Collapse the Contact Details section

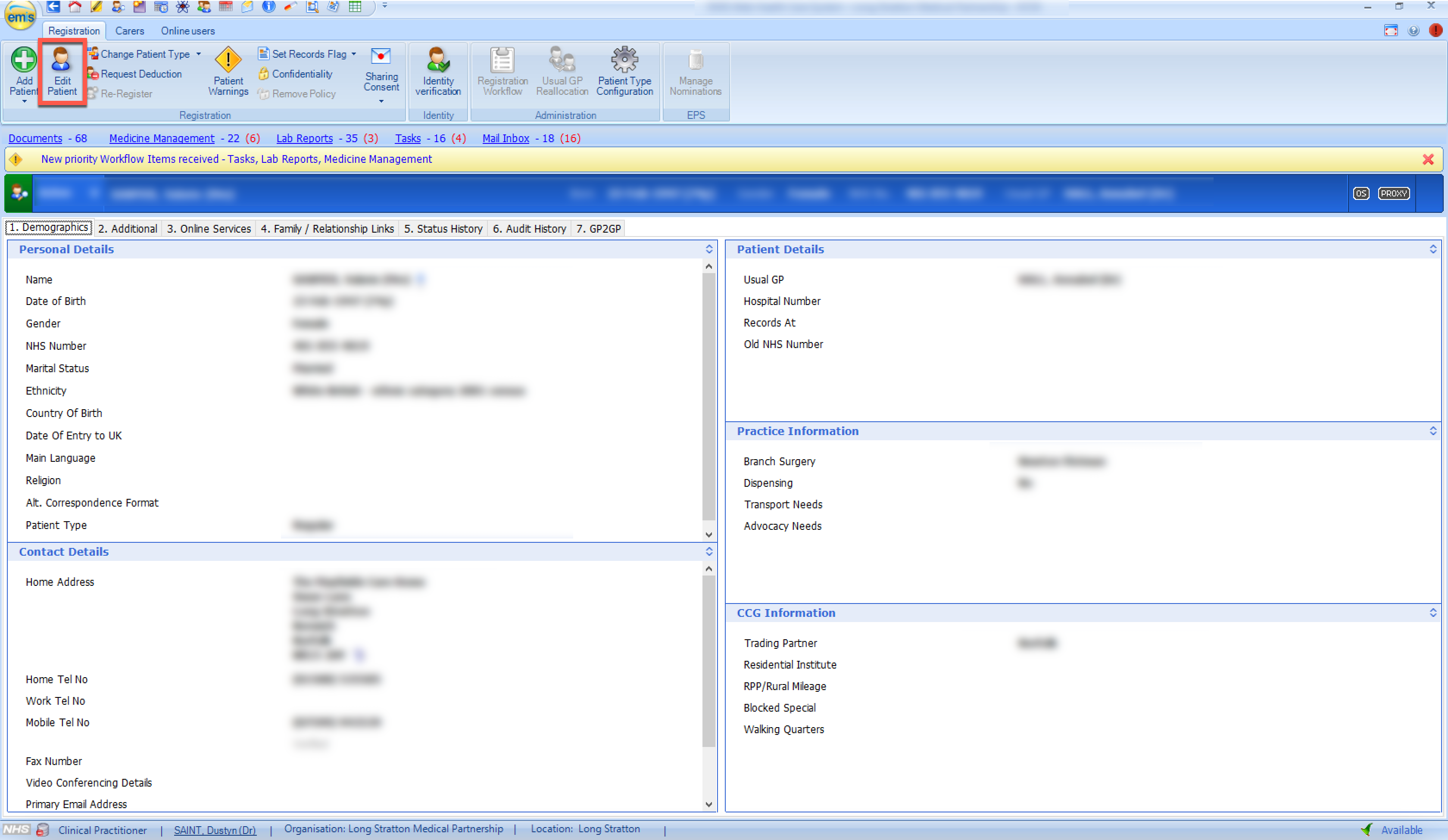(x=709, y=551)
